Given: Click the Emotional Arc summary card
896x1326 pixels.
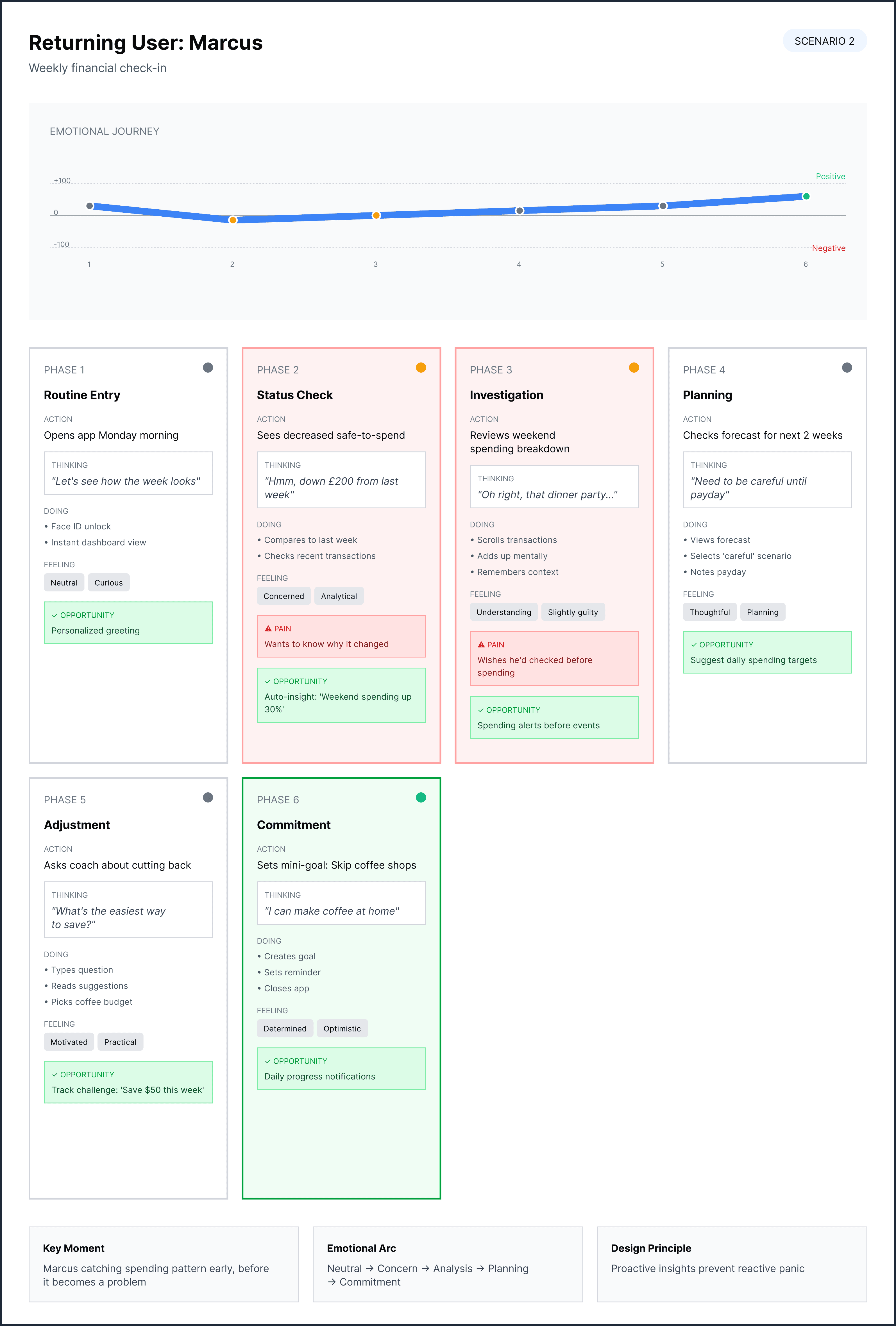Looking at the screenshot, I should tap(448, 1264).
